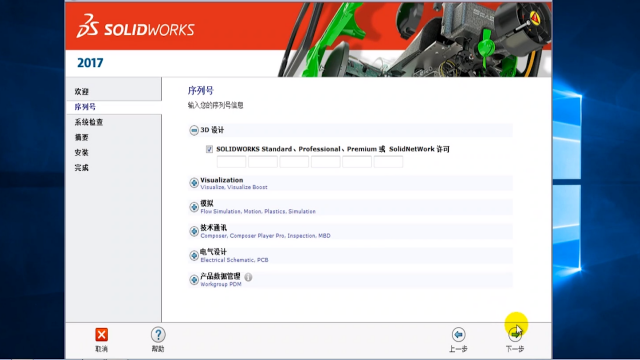Click the first serial number input box
This screenshot has width=640, height=360.
[x=231, y=162]
